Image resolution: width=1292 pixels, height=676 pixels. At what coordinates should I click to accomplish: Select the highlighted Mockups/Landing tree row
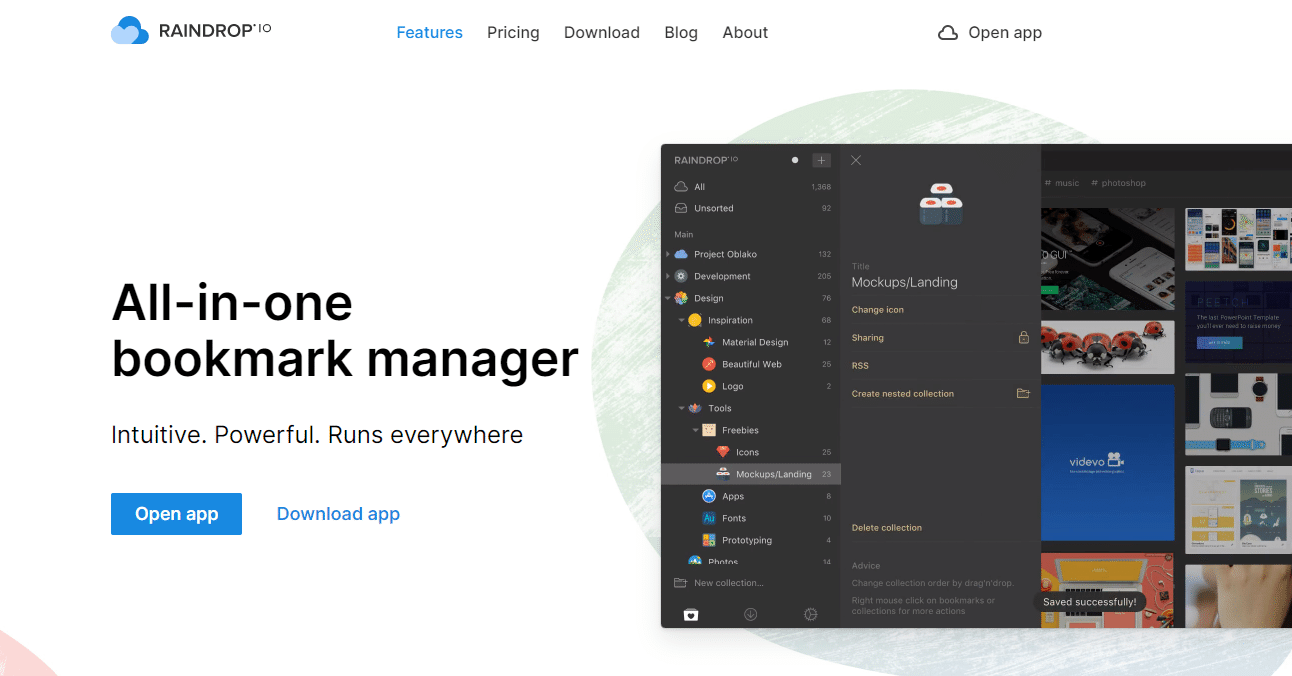click(751, 474)
